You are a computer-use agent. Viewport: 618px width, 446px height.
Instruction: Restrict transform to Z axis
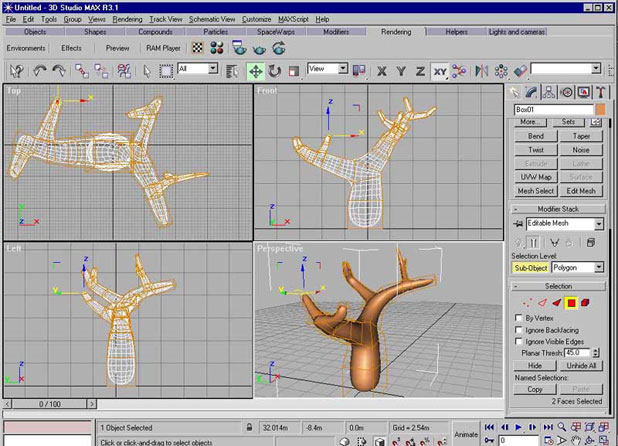pos(420,71)
